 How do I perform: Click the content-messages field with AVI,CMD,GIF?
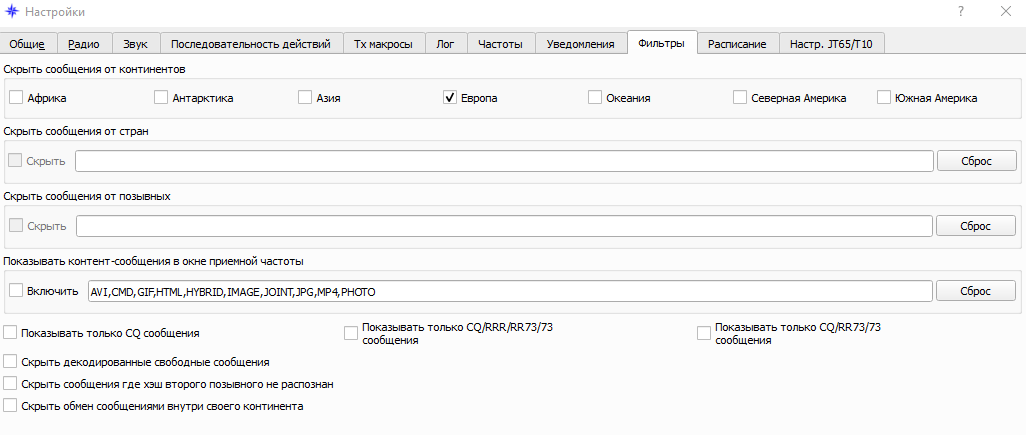(x=510, y=291)
